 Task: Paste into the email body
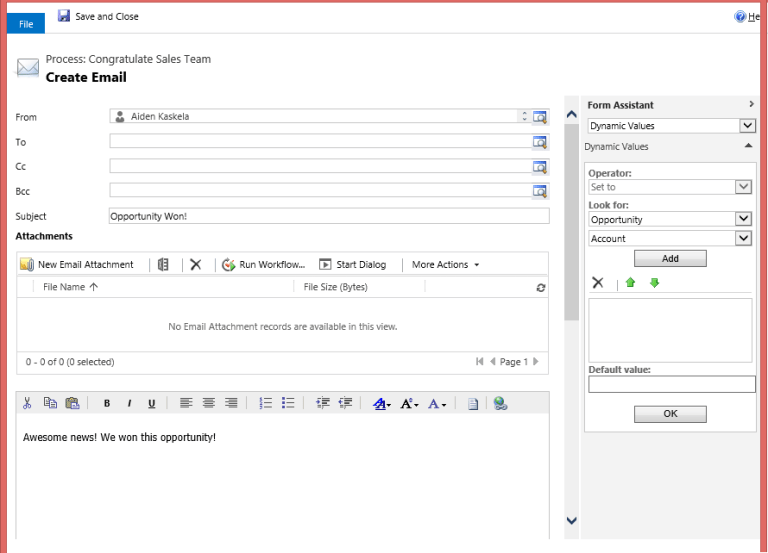(72, 403)
